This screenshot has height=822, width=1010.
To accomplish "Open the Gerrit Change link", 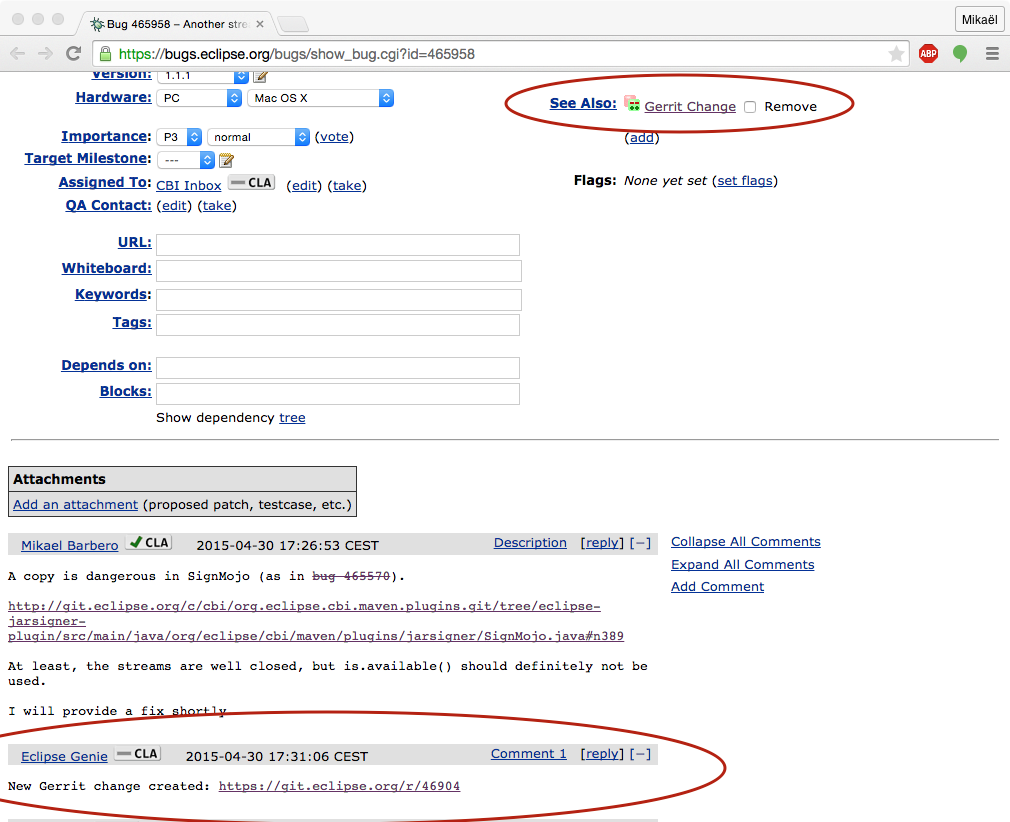I will point(690,107).
